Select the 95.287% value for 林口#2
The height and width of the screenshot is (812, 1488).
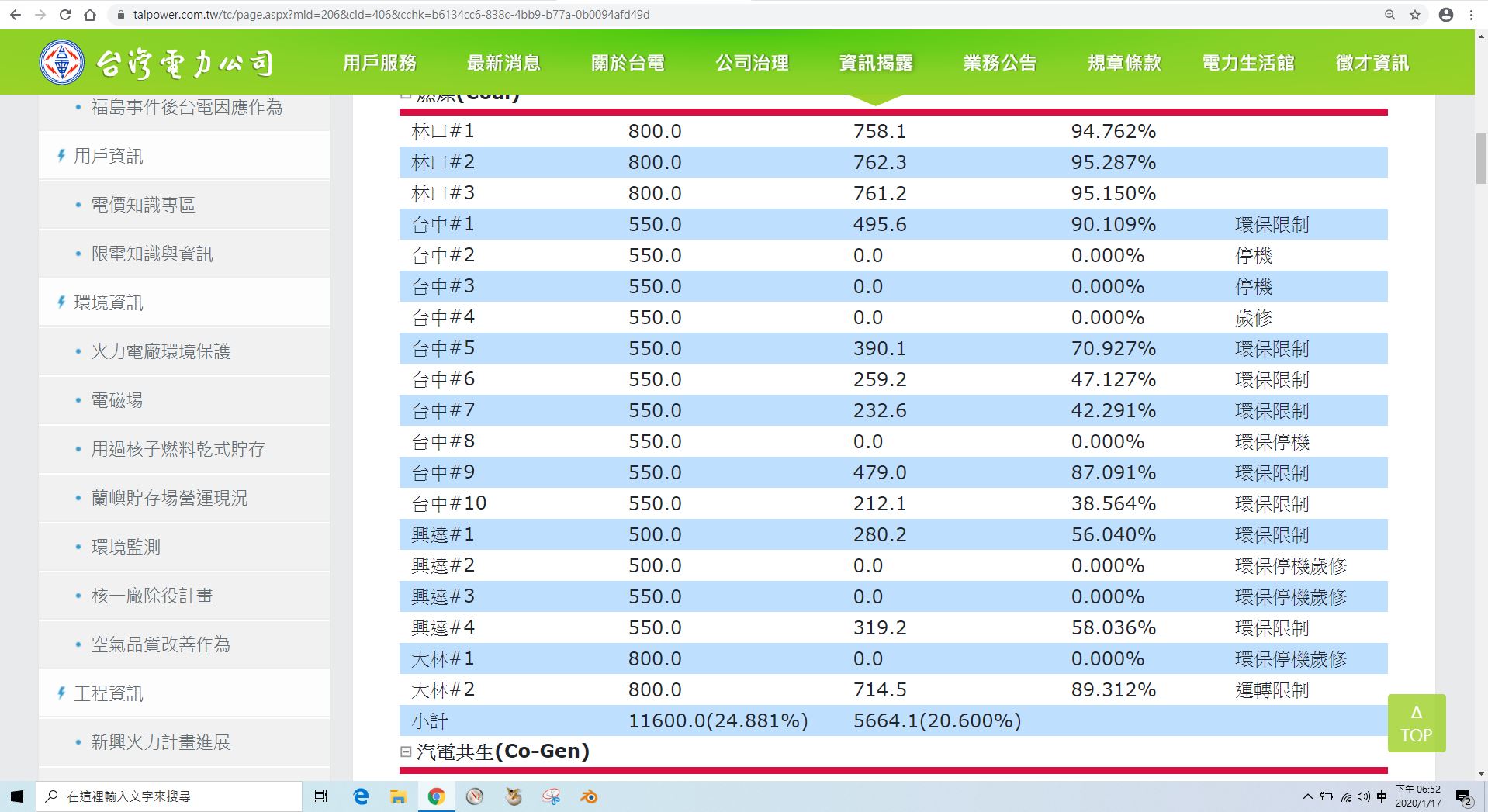click(1113, 162)
